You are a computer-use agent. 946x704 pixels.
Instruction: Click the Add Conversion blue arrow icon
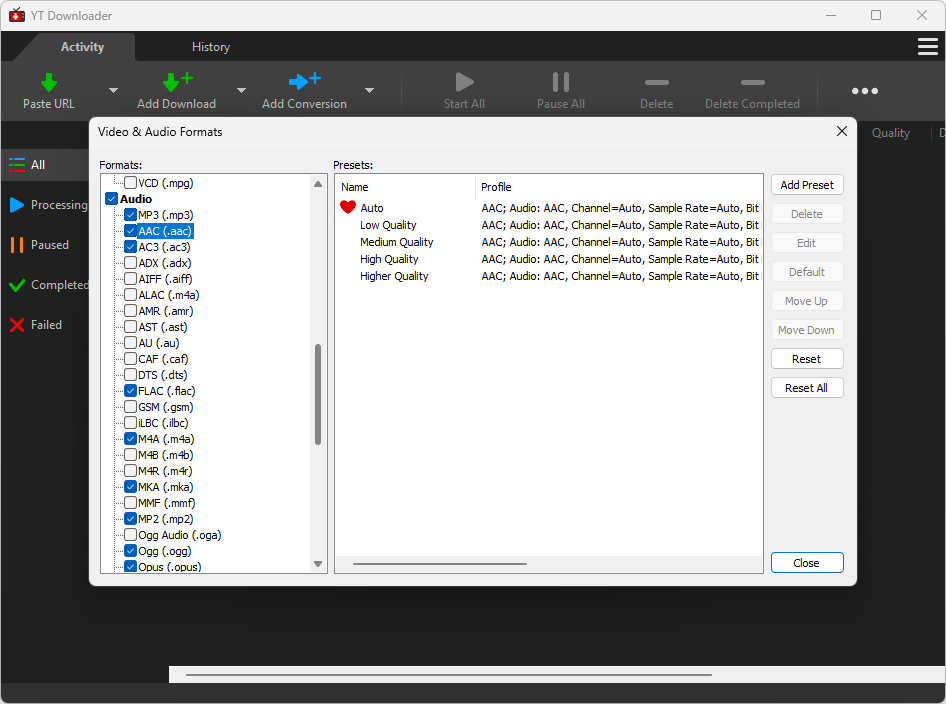pyautogui.click(x=305, y=80)
